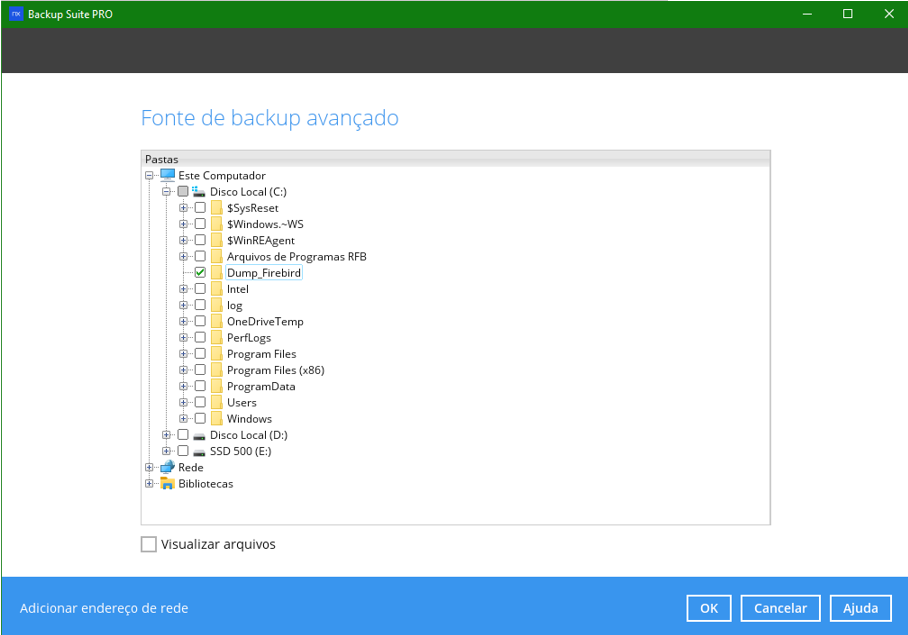This screenshot has width=908, height=635.
Task: Tick the Disco Local (D:) checkbox
Action: point(183,435)
